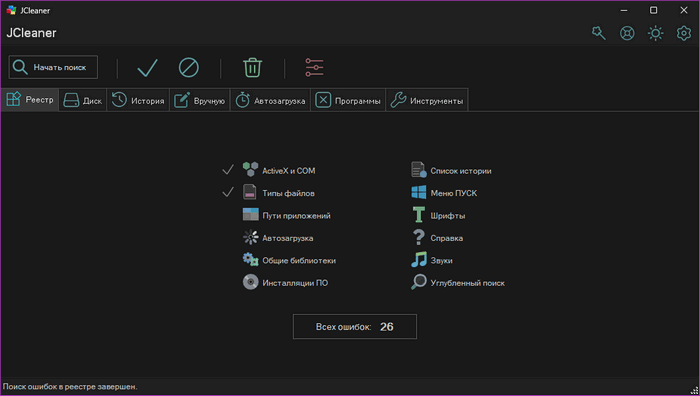Image resolution: width=700 pixels, height=396 pixels.
Task: Click the window size grip in the corner
Action: coord(694,390)
